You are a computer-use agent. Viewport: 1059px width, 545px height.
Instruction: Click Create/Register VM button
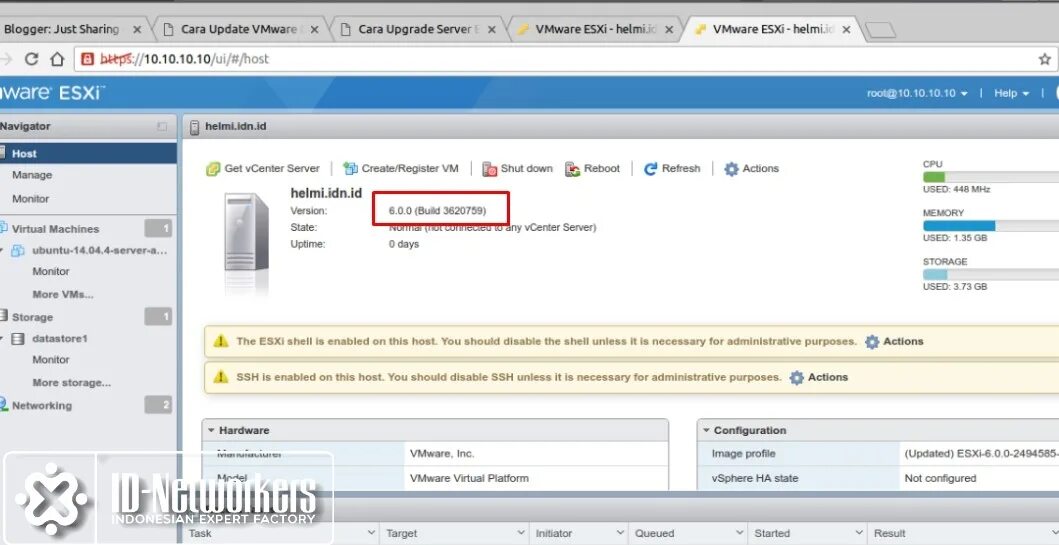click(401, 169)
